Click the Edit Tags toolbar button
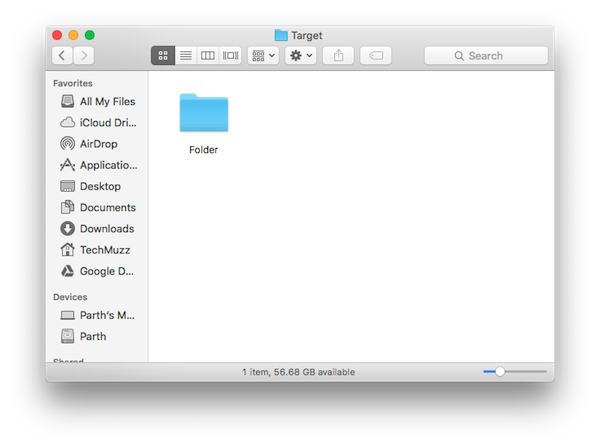Viewport: 600px width, 447px height. (x=376, y=56)
